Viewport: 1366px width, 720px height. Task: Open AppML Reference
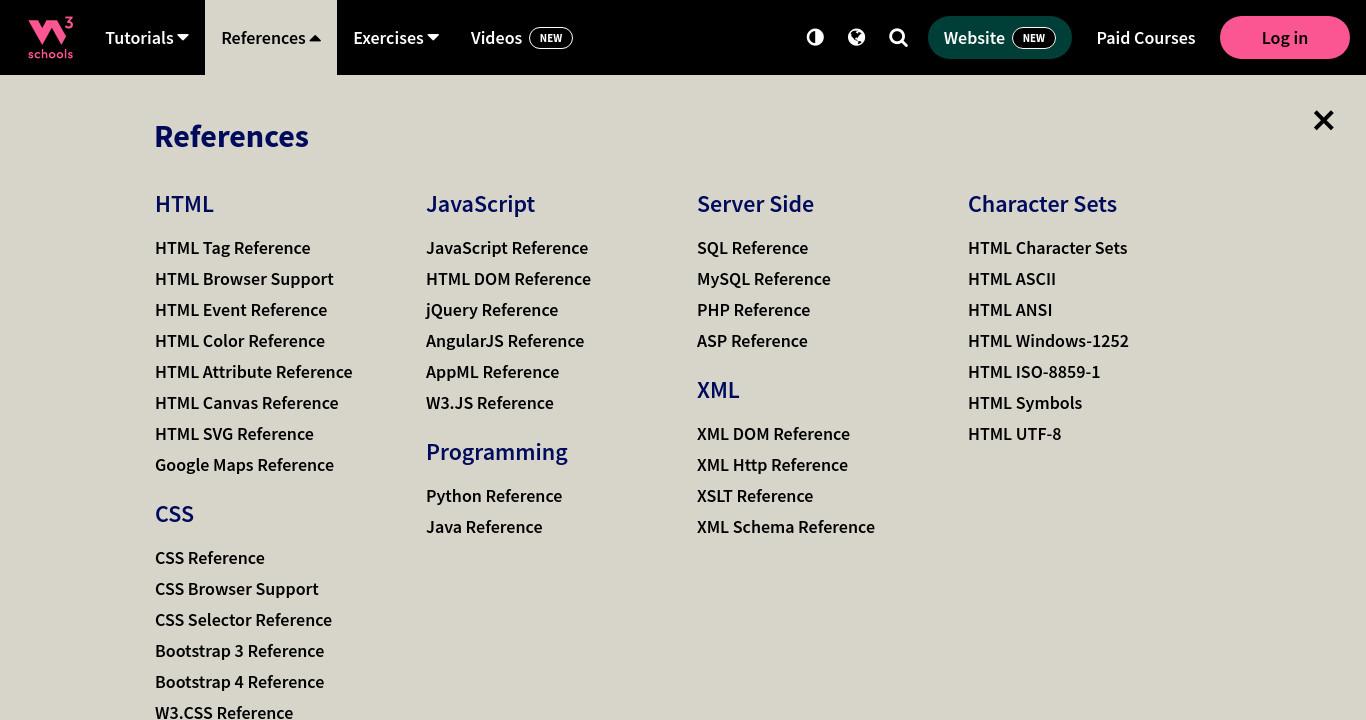coord(492,371)
